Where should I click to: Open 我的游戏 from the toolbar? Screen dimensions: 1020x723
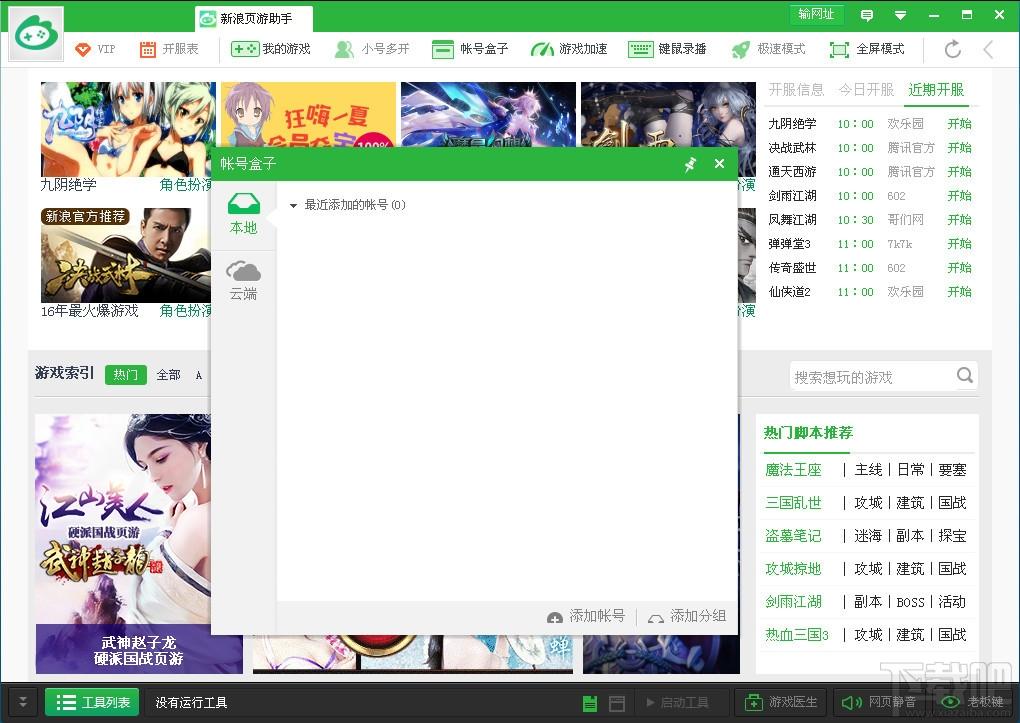pos(271,49)
